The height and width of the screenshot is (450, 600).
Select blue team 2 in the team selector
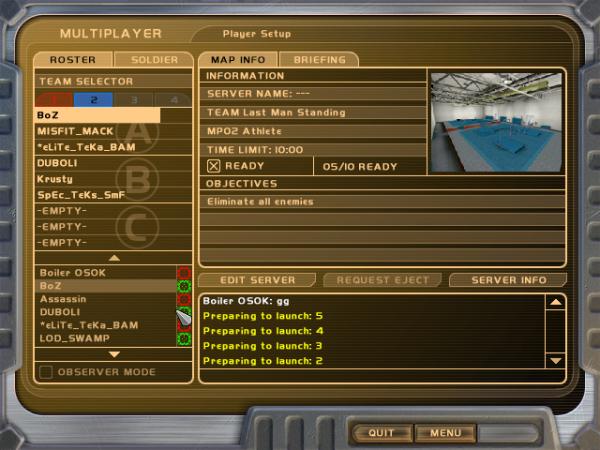click(x=93, y=99)
